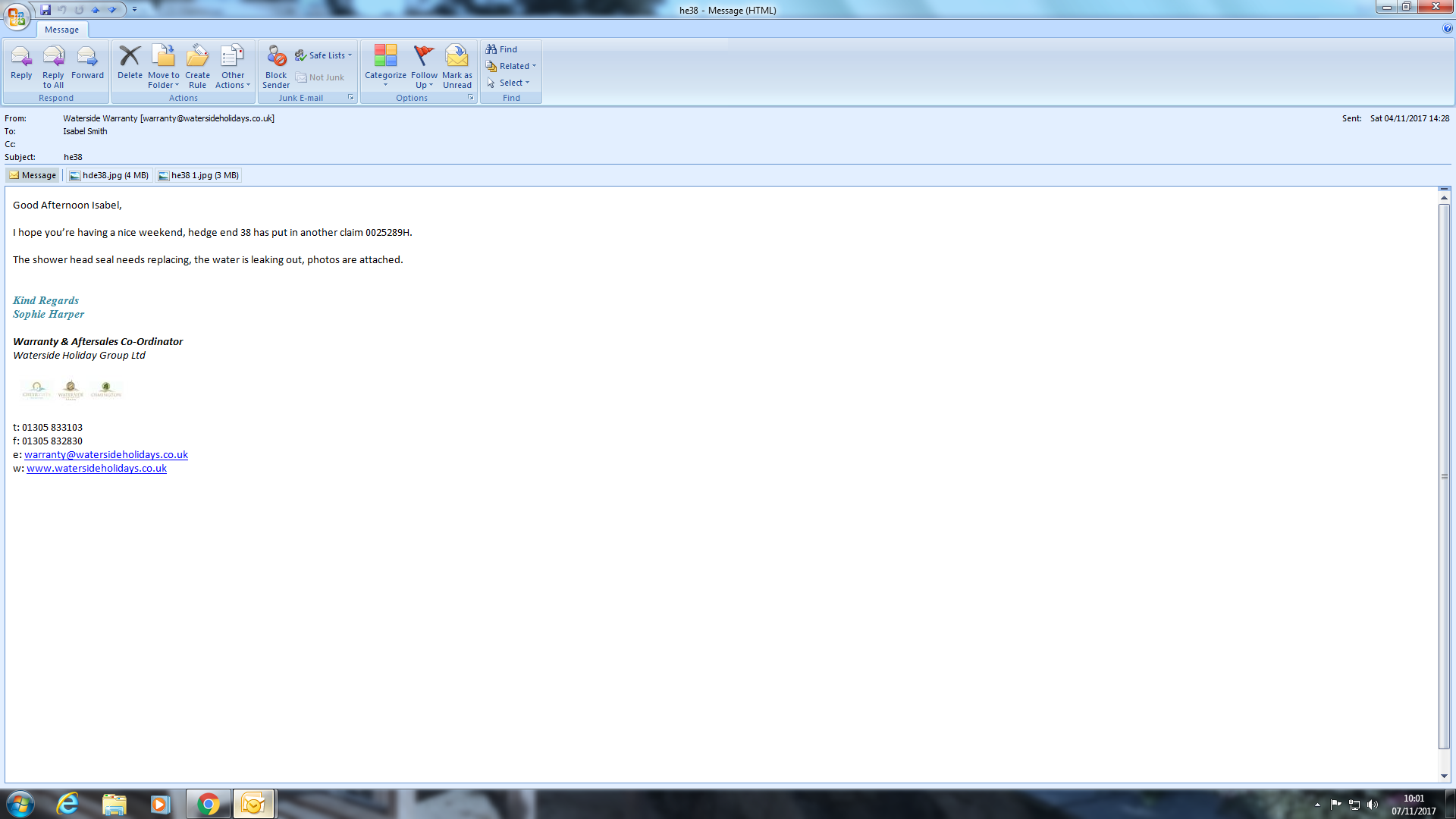
Task: Save message using quick access icon
Action: pyautogui.click(x=45, y=10)
